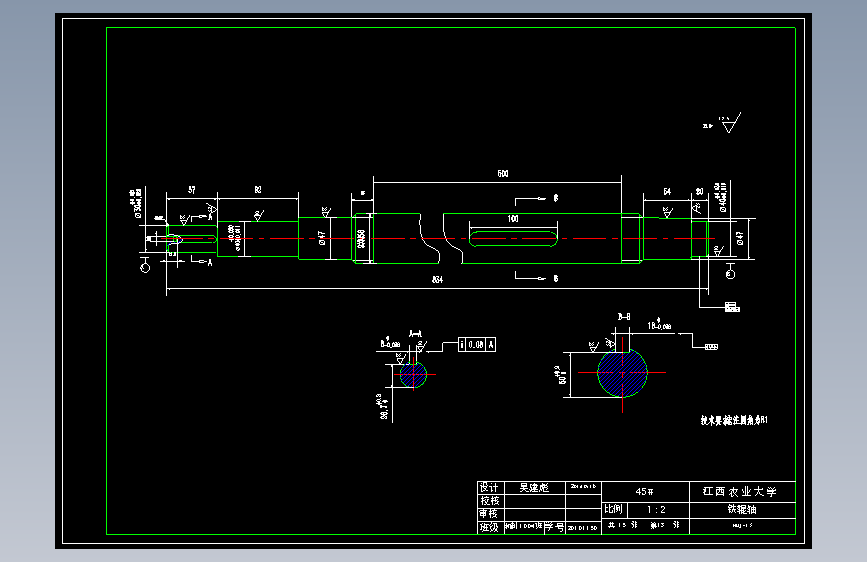Click the 铁辊轴 part name cell
The height and width of the screenshot is (562, 867).
coord(741,509)
